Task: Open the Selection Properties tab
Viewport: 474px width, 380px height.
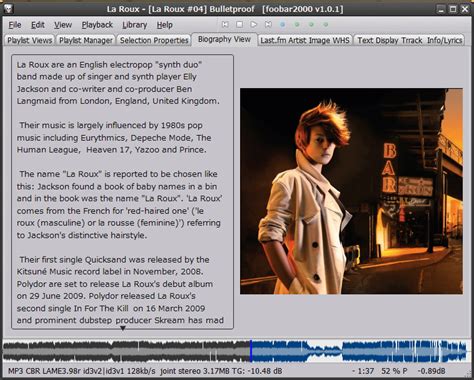Action: [x=154, y=40]
